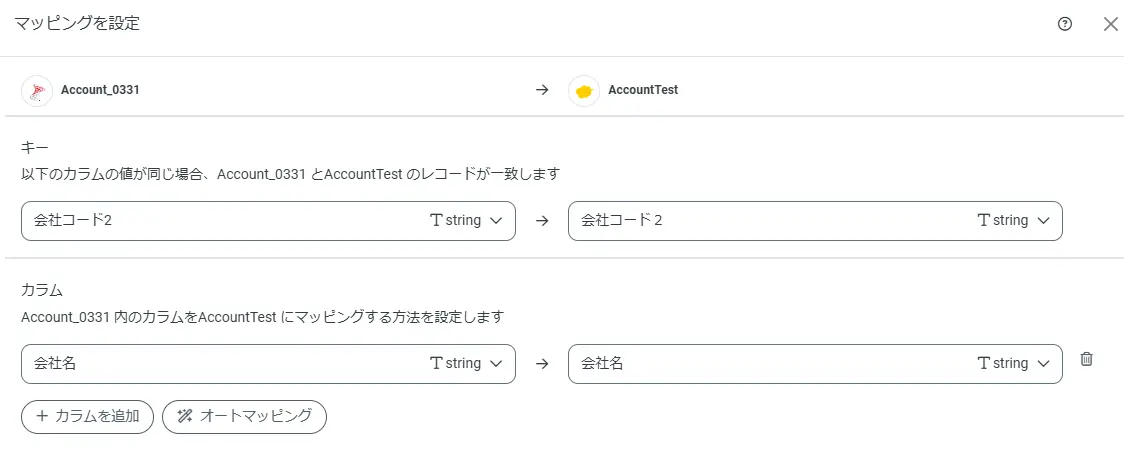Close the mapping settings dialog

click(x=1110, y=25)
